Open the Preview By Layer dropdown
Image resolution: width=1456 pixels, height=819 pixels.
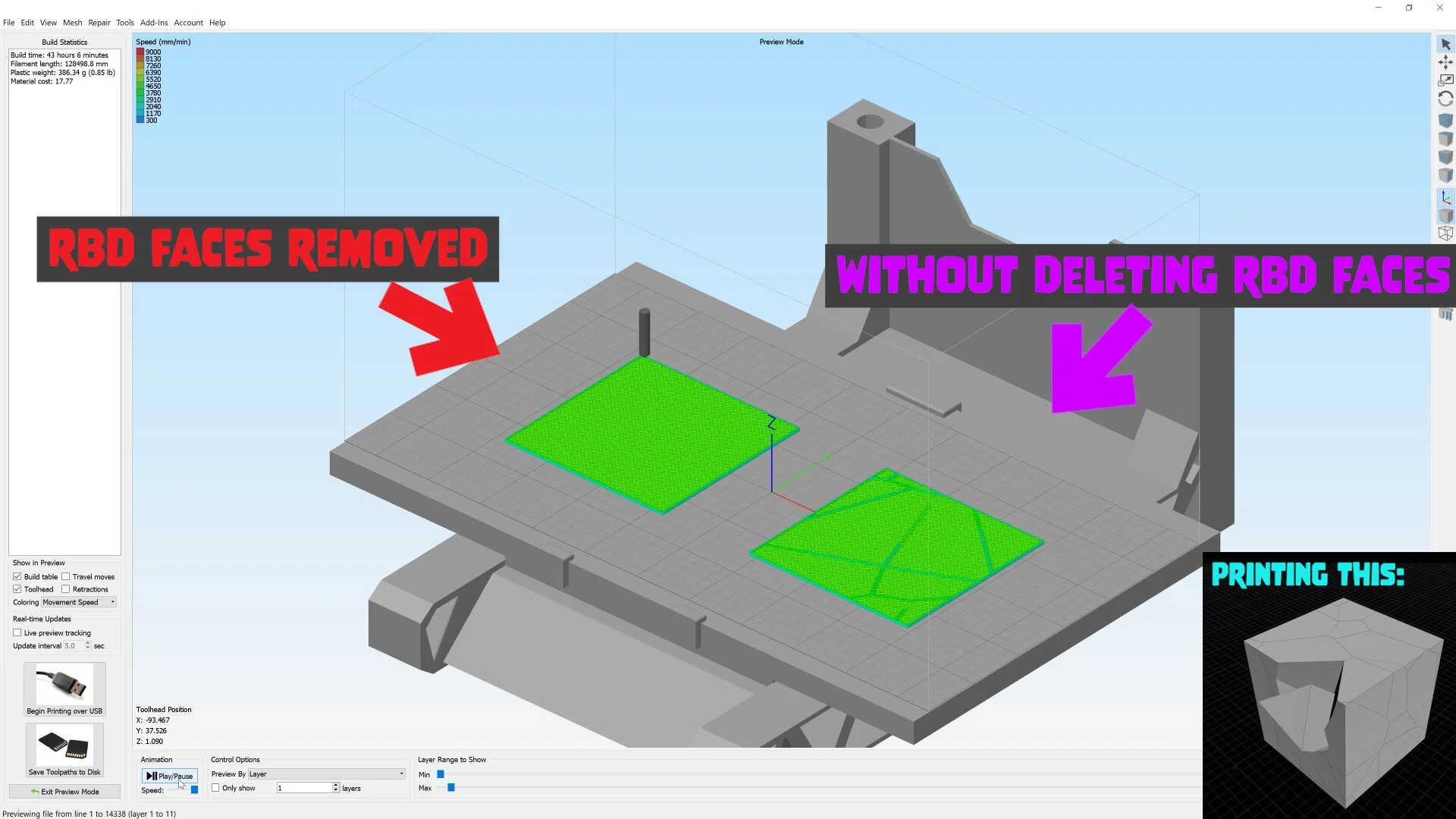pos(327,774)
